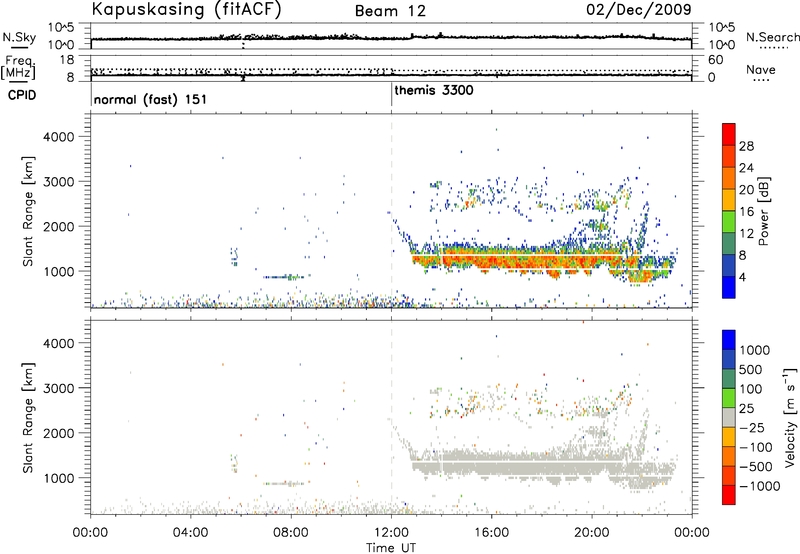Click the '08:00' time tick label
Image resolution: width=800 pixels, height=554 pixels.
291,533
